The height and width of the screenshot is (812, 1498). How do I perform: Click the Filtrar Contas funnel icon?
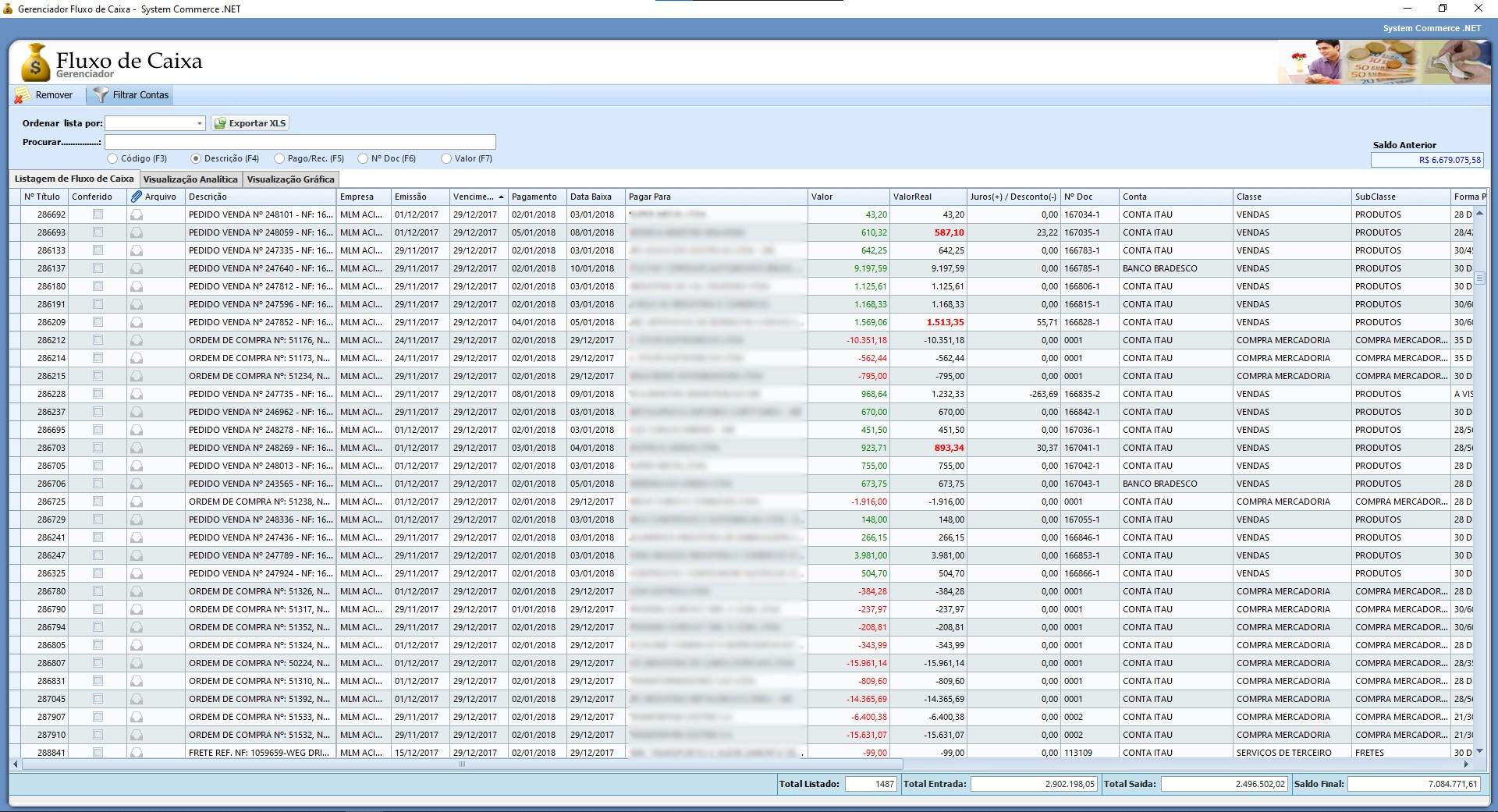[x=101, y=95]
